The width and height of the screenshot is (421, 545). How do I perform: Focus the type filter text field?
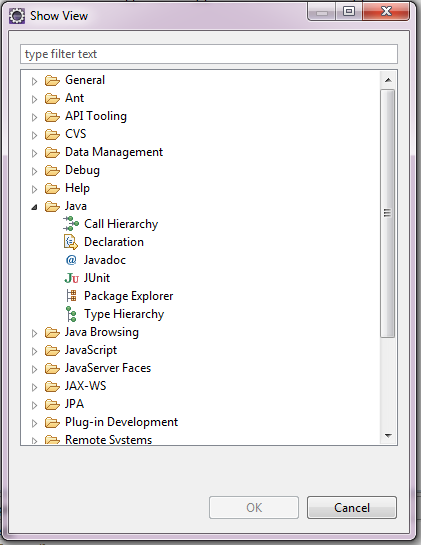click(209, 54)
